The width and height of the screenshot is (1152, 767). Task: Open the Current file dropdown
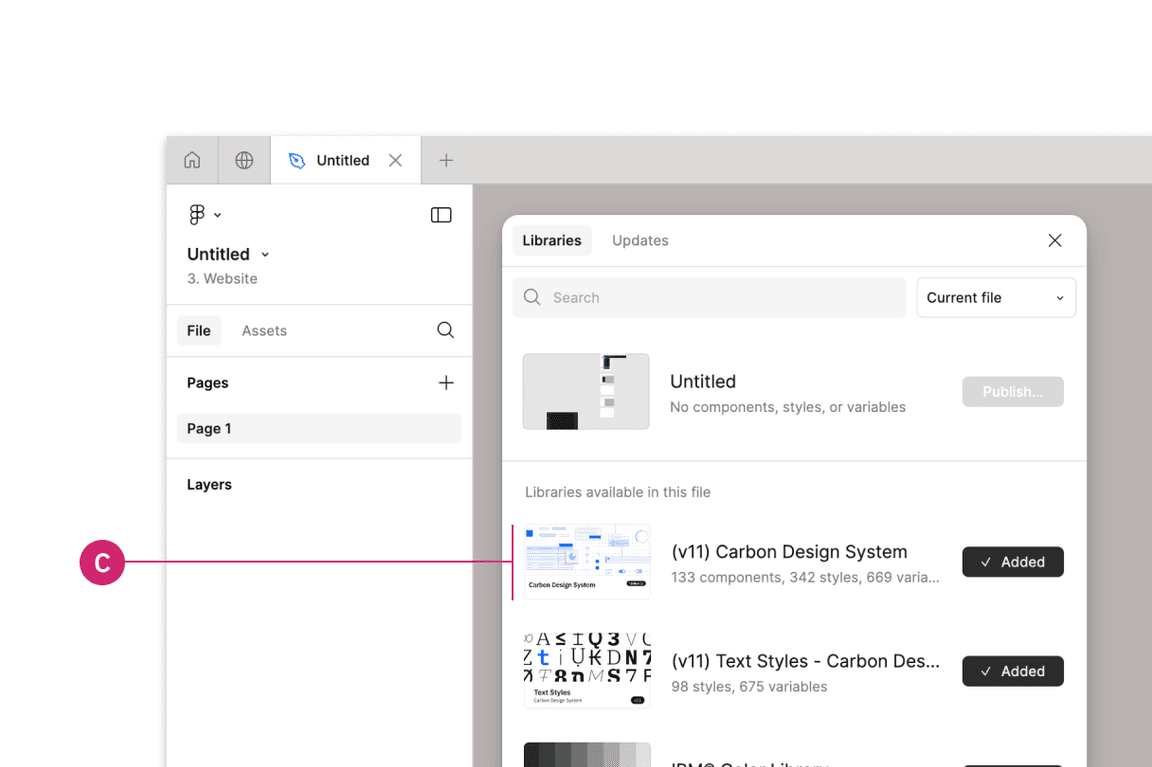(x=996, y=298)
